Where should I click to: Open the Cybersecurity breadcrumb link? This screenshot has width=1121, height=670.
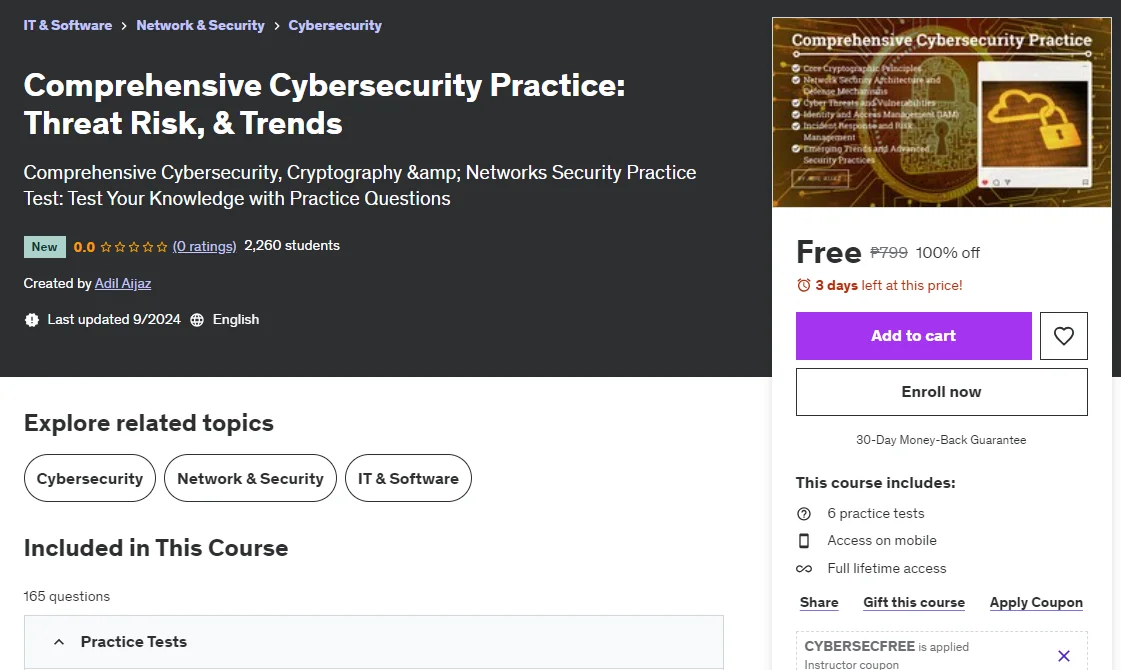(x=335, y=25)
